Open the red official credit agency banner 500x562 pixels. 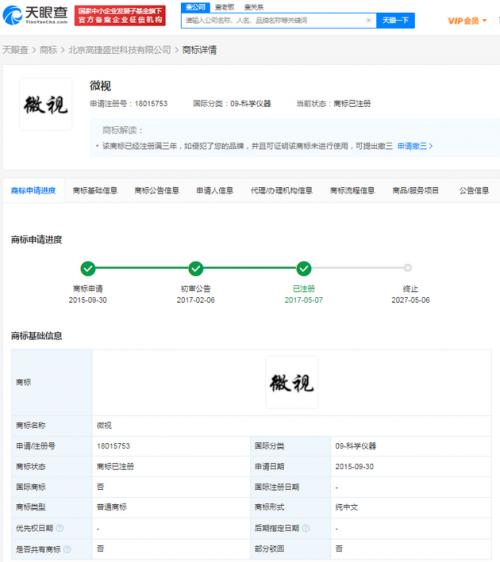pos(120,15)
